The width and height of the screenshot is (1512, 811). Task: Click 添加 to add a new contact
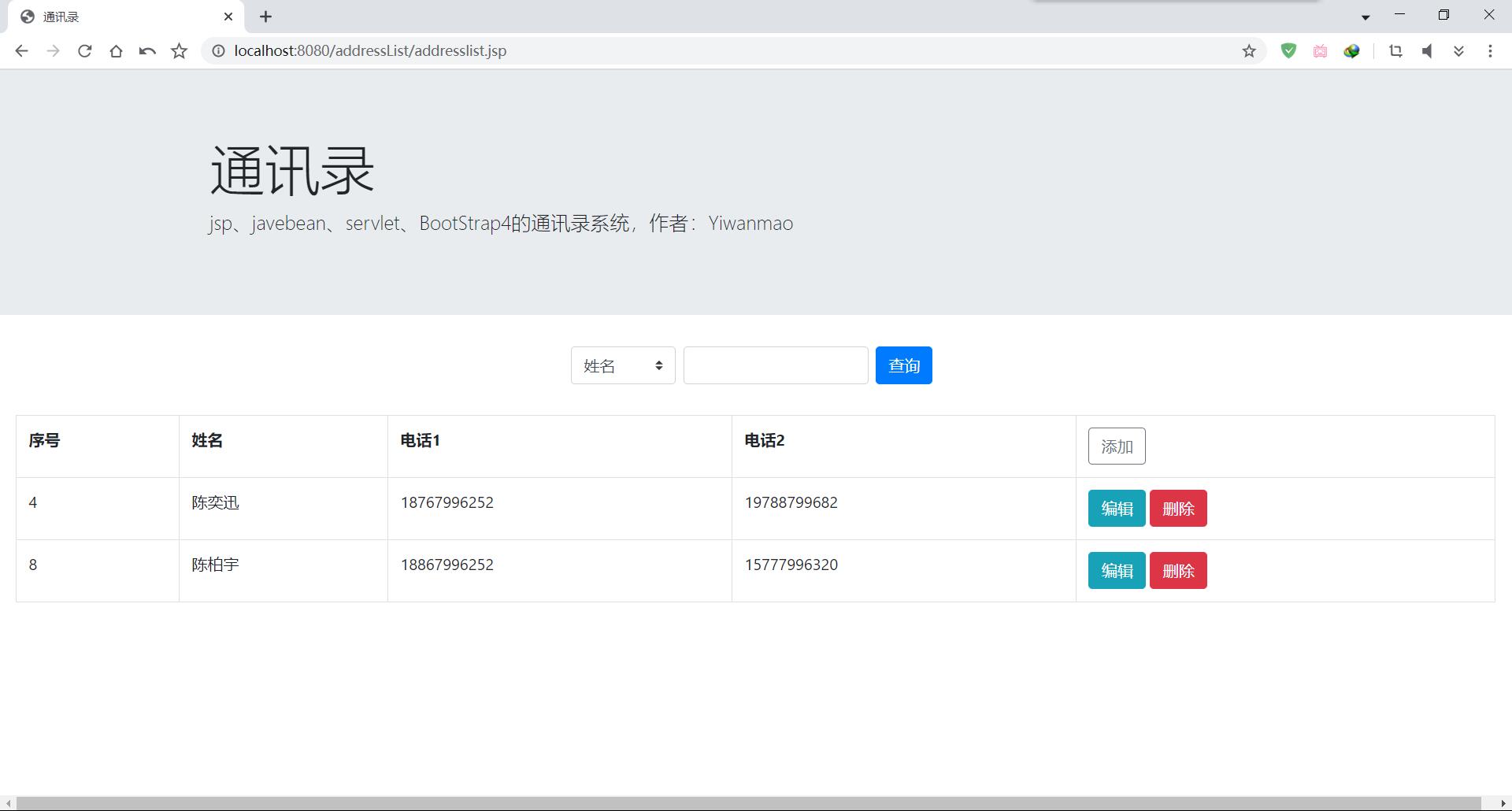[x=1116, y=446]
